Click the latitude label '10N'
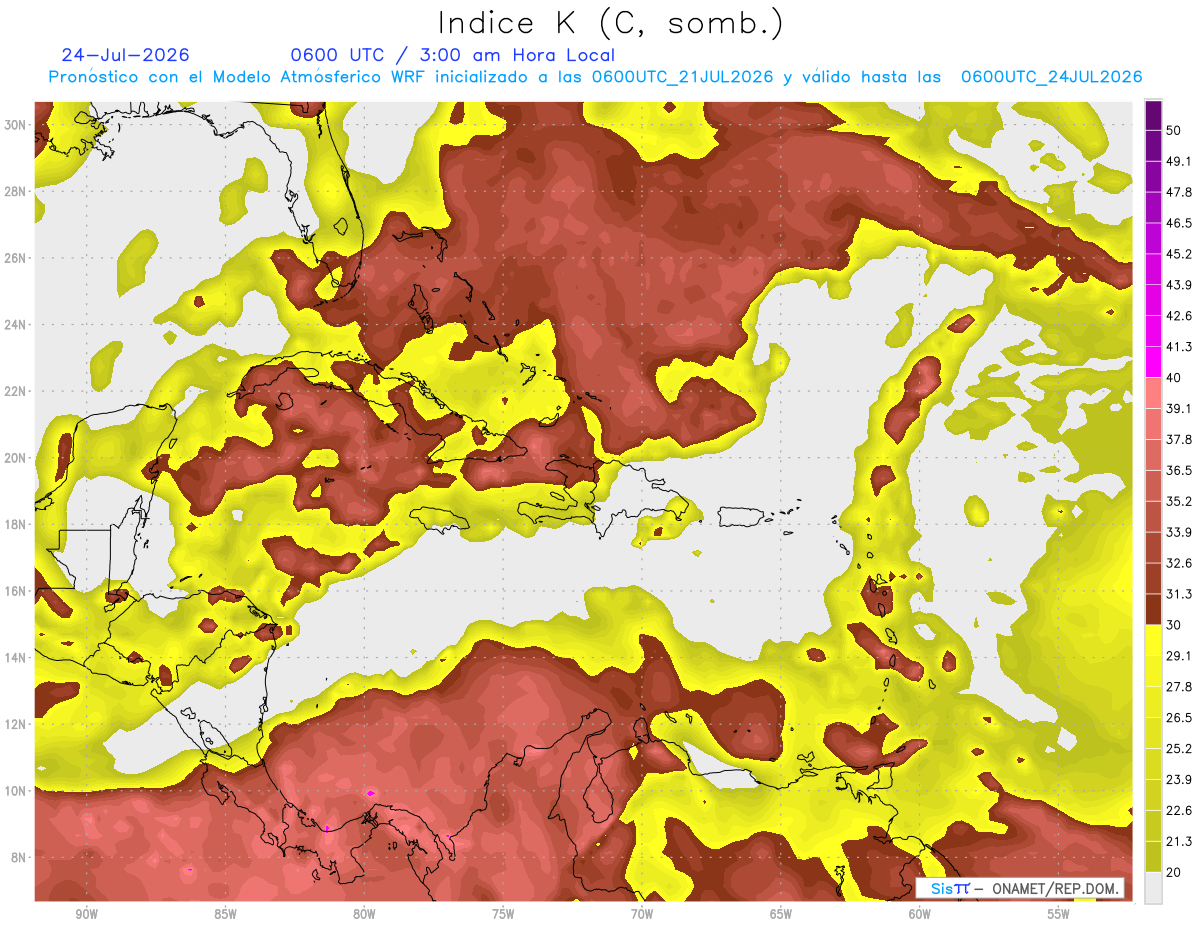 click(15, 790)
